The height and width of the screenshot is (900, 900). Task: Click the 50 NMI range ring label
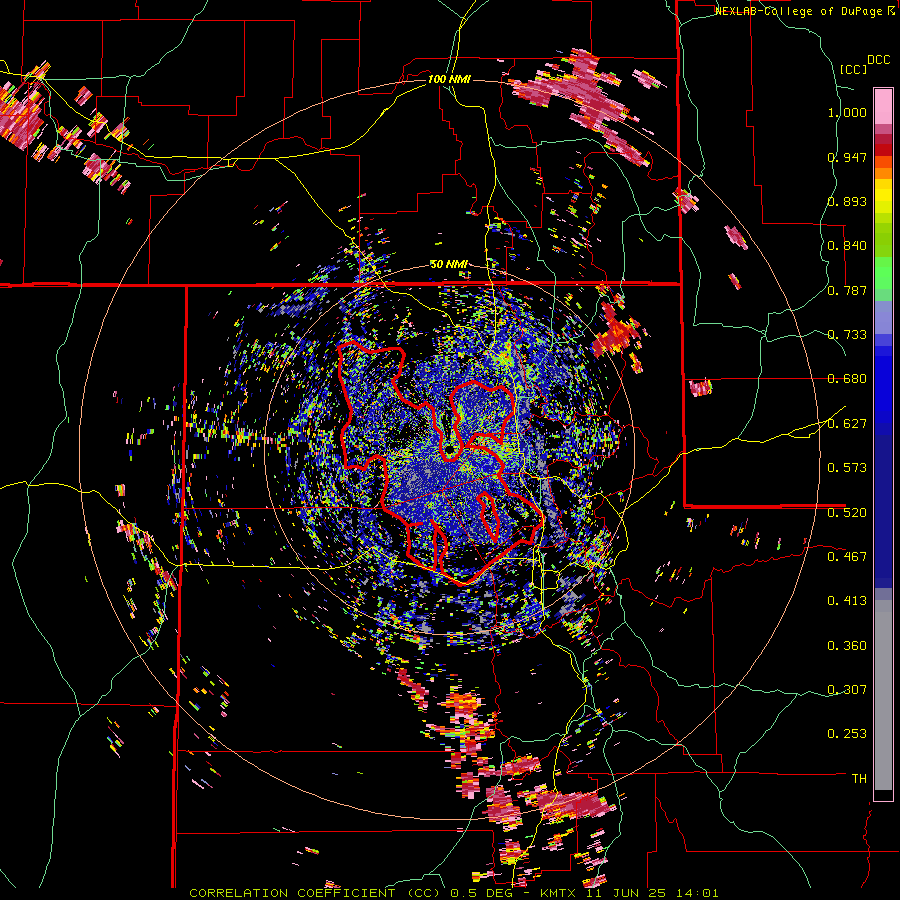click(449, 265)
